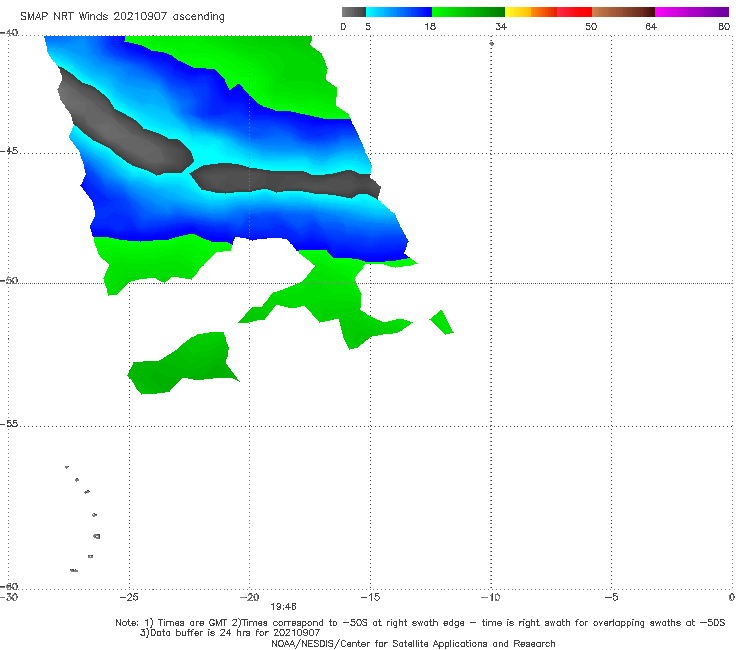Click the note line starting "Note: 1) Times are GMT"
This screenshot has width=740, height=650.
(x=420, y=623)
